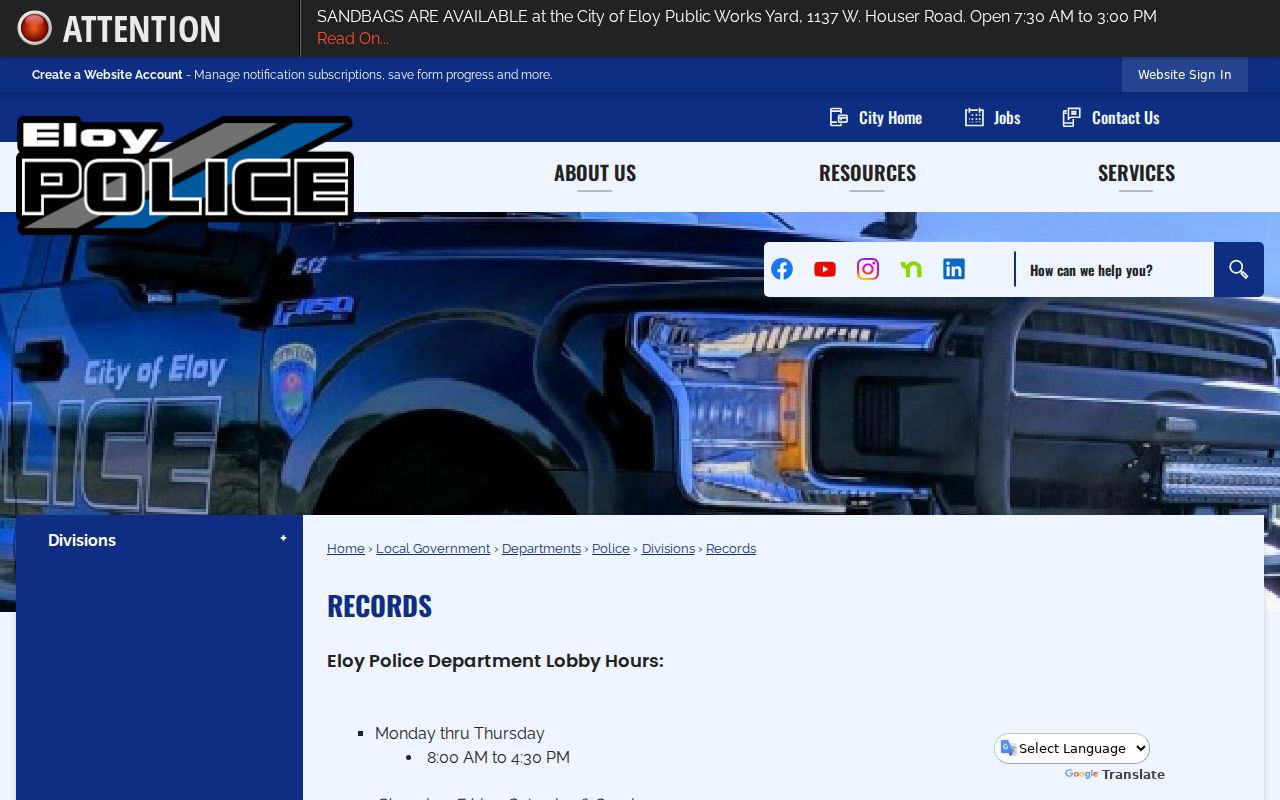
Task: Click Read On in the sandbags alert
Action: pyautogui.click(x=353, y=39)
